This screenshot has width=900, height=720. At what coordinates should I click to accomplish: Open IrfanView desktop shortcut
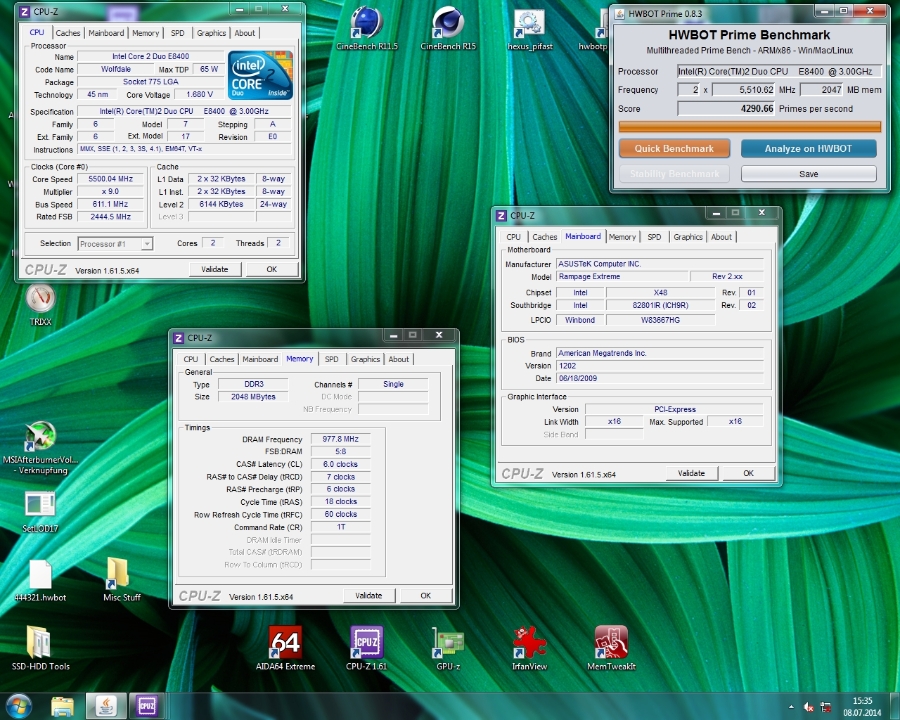tap(529, 649)
